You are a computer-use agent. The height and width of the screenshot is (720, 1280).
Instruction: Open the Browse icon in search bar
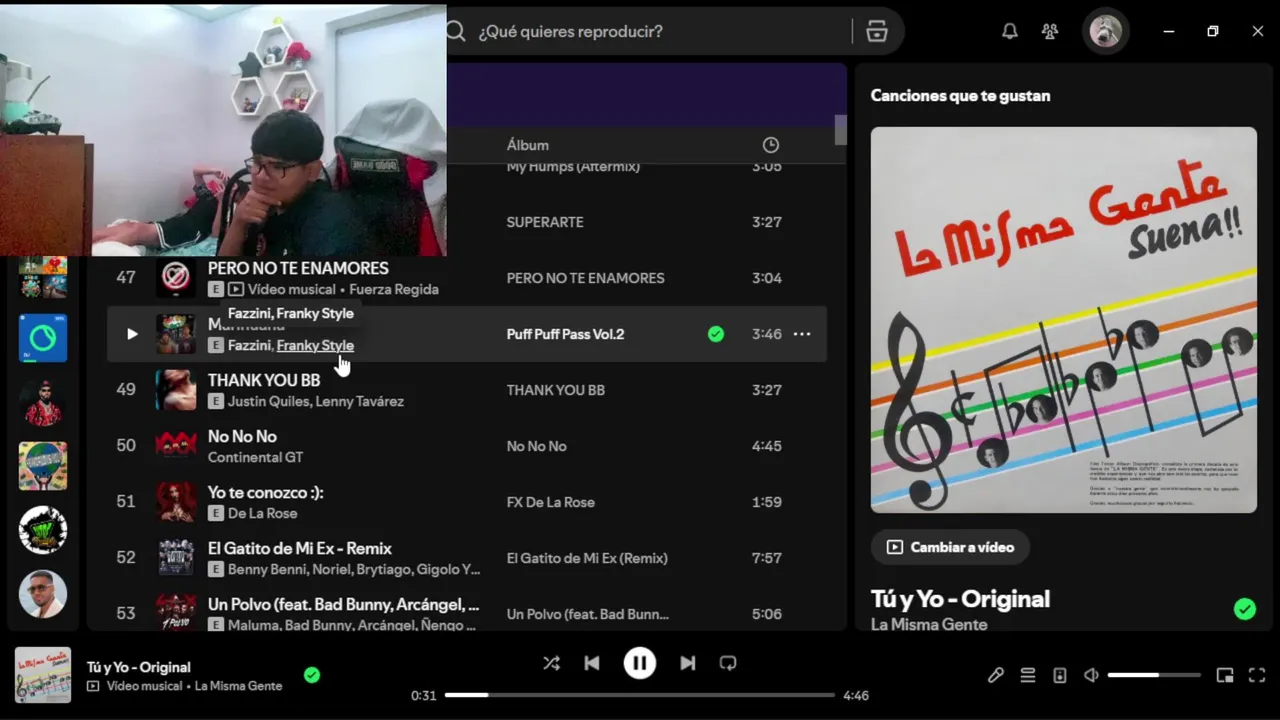[x=877, y=31]
